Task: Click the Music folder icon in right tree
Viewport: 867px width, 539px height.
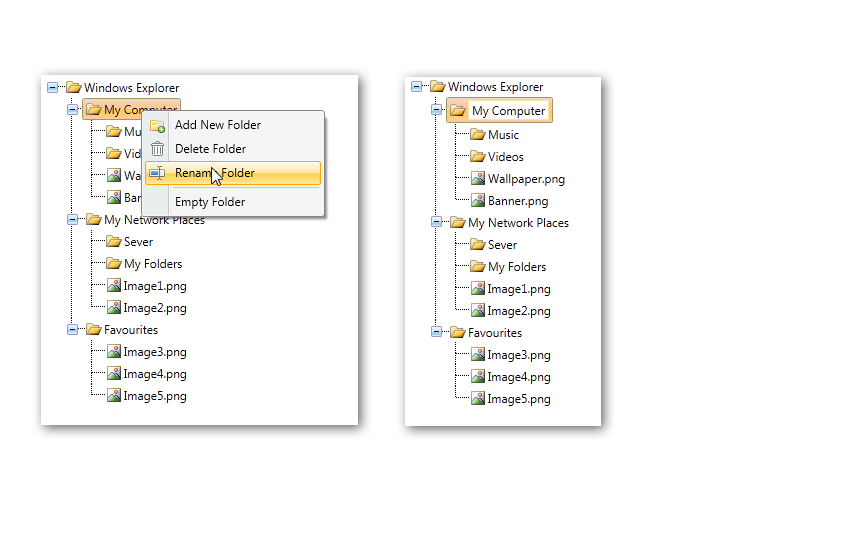Action: pyautogui.click(x=477, y=135)
